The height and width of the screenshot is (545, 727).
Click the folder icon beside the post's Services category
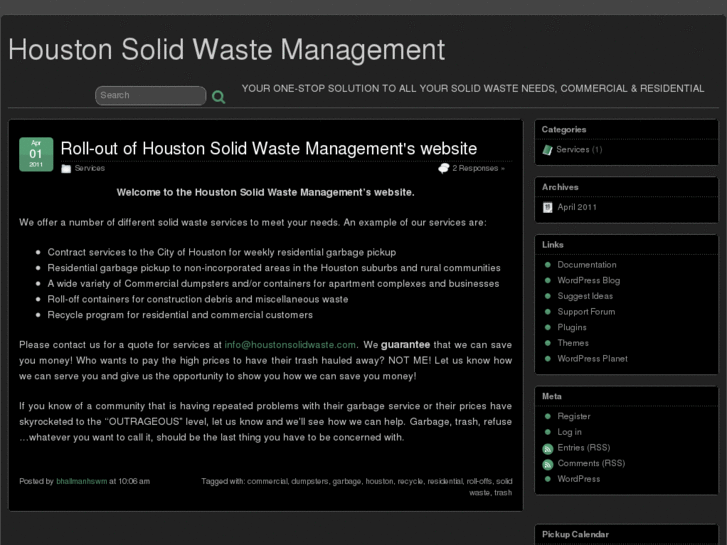pyautogui.click(x=66, y=169)
